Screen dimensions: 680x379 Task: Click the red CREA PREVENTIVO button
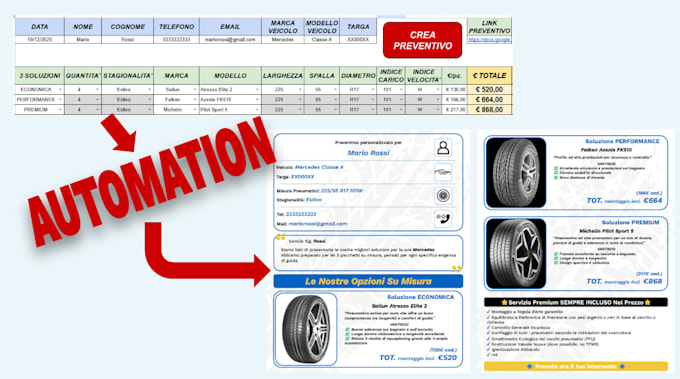click(422, 40)
